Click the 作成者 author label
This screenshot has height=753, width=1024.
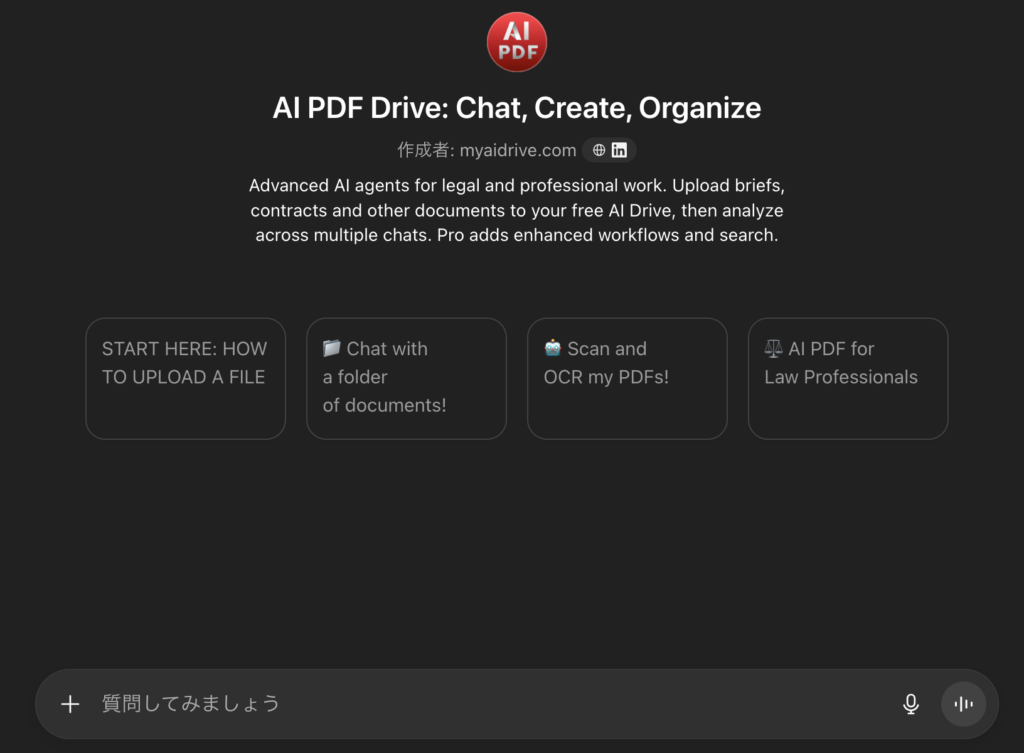pos(424,150)
